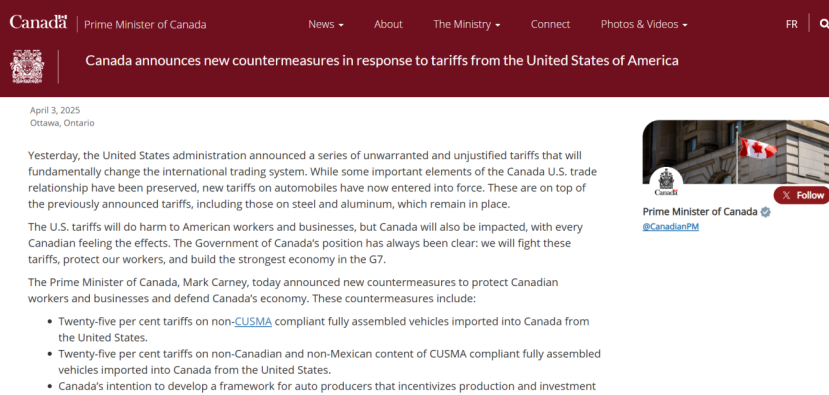Click the X logo in Follow button
This screenshot has width=829, height=395.
pyautogui.click(x=787, y=195)
